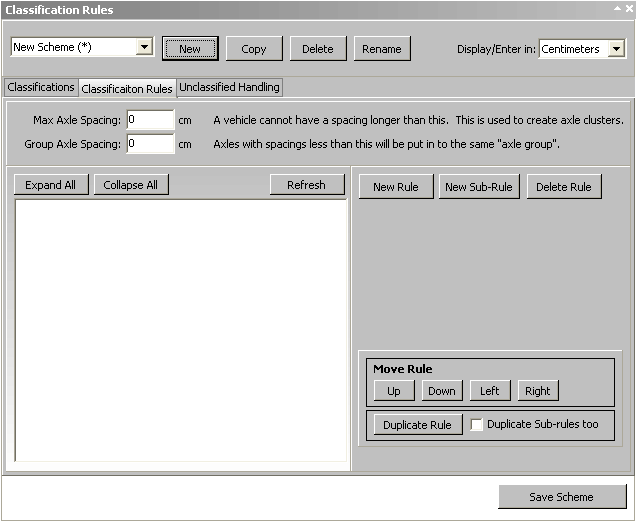
Task: Rename the current scheme
Action: pos(382,48)
